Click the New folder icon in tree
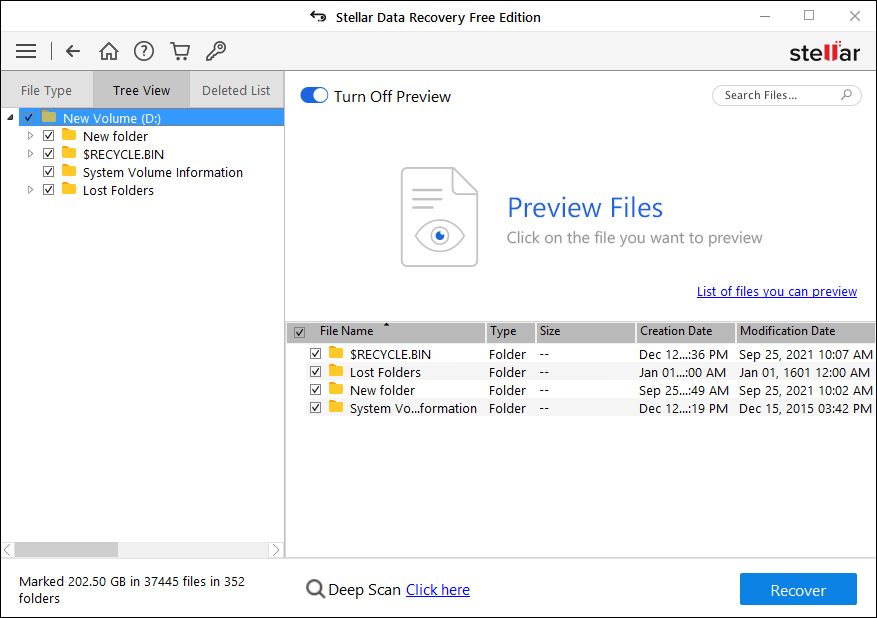The width and height of the screenshot is (877, 618). point(69,135)
